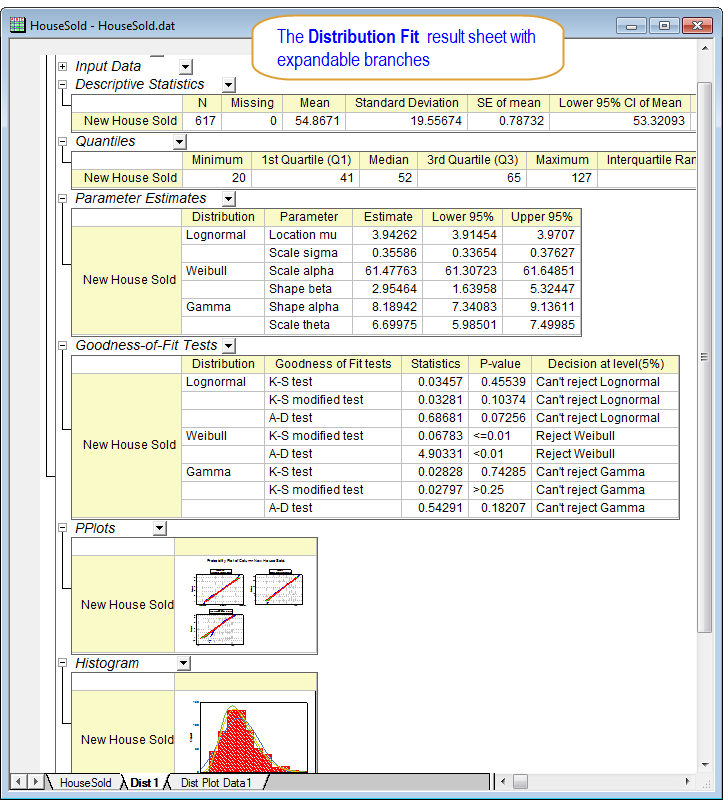The height and width of the screenshot is (800, 723).
Task: Click the sheet tab scroll-right arrow
Action: [x=36, y=782]
